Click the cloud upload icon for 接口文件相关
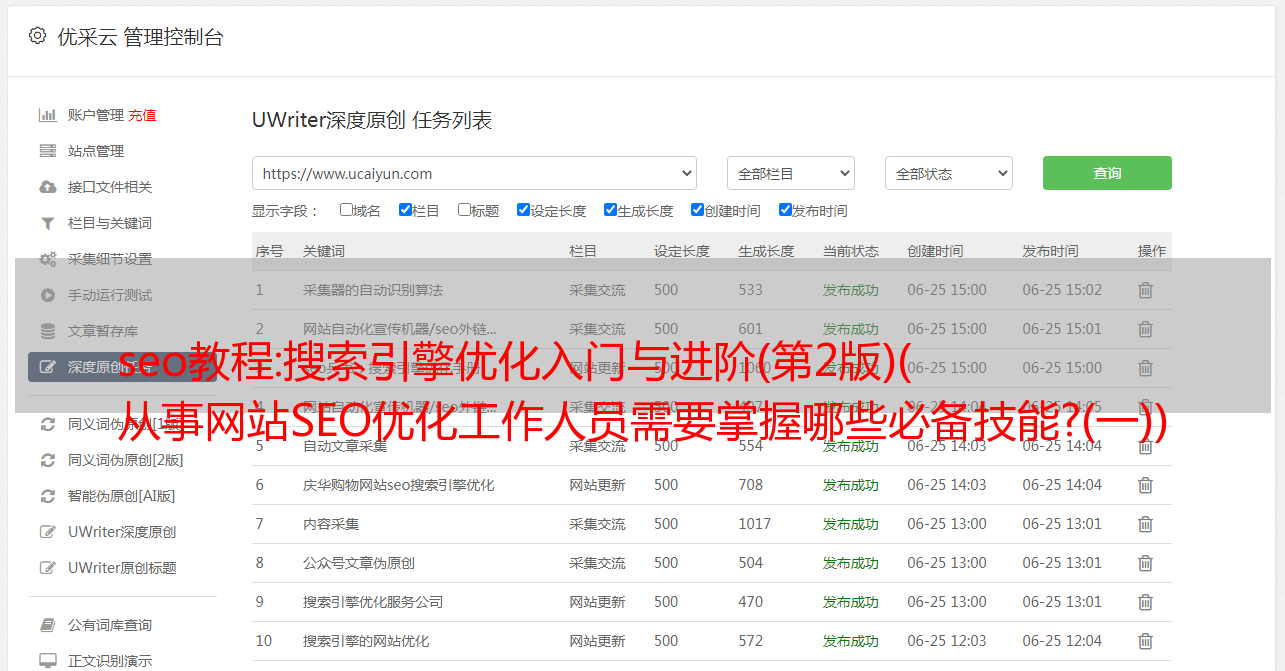This screenshot has height=671, width=1285. 47,187
